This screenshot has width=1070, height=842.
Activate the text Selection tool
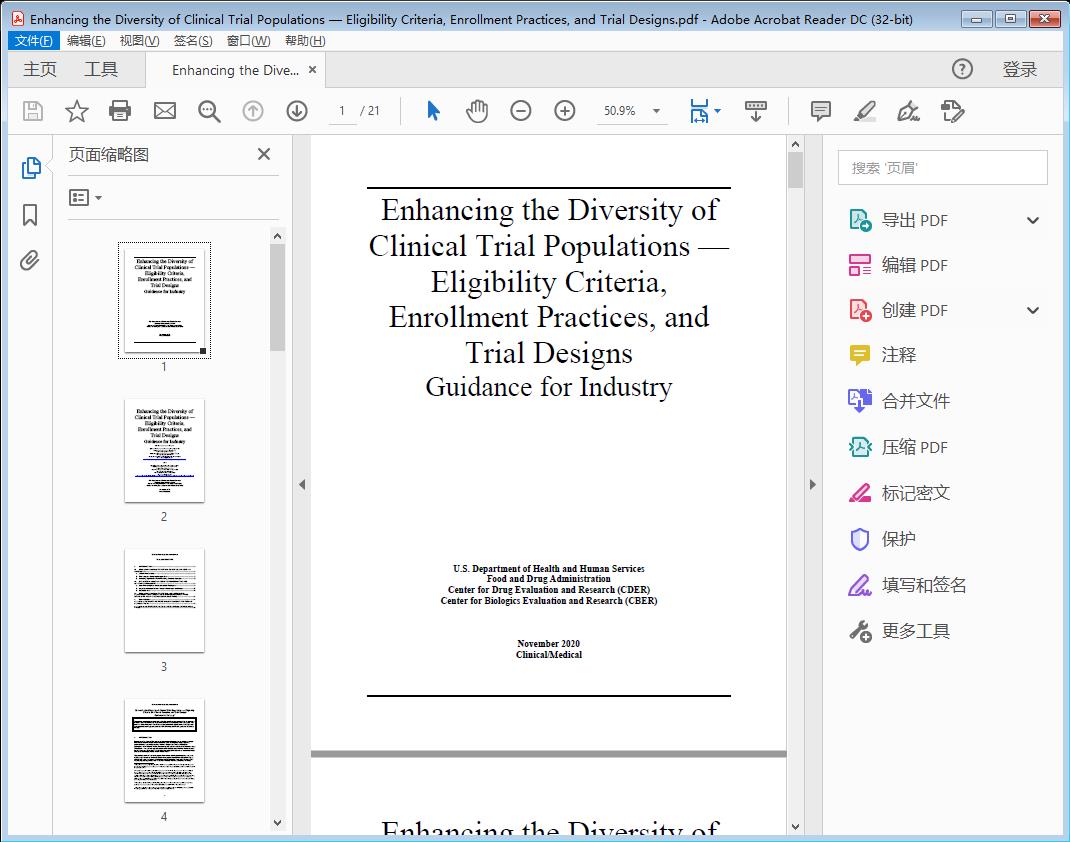point(433,111)
